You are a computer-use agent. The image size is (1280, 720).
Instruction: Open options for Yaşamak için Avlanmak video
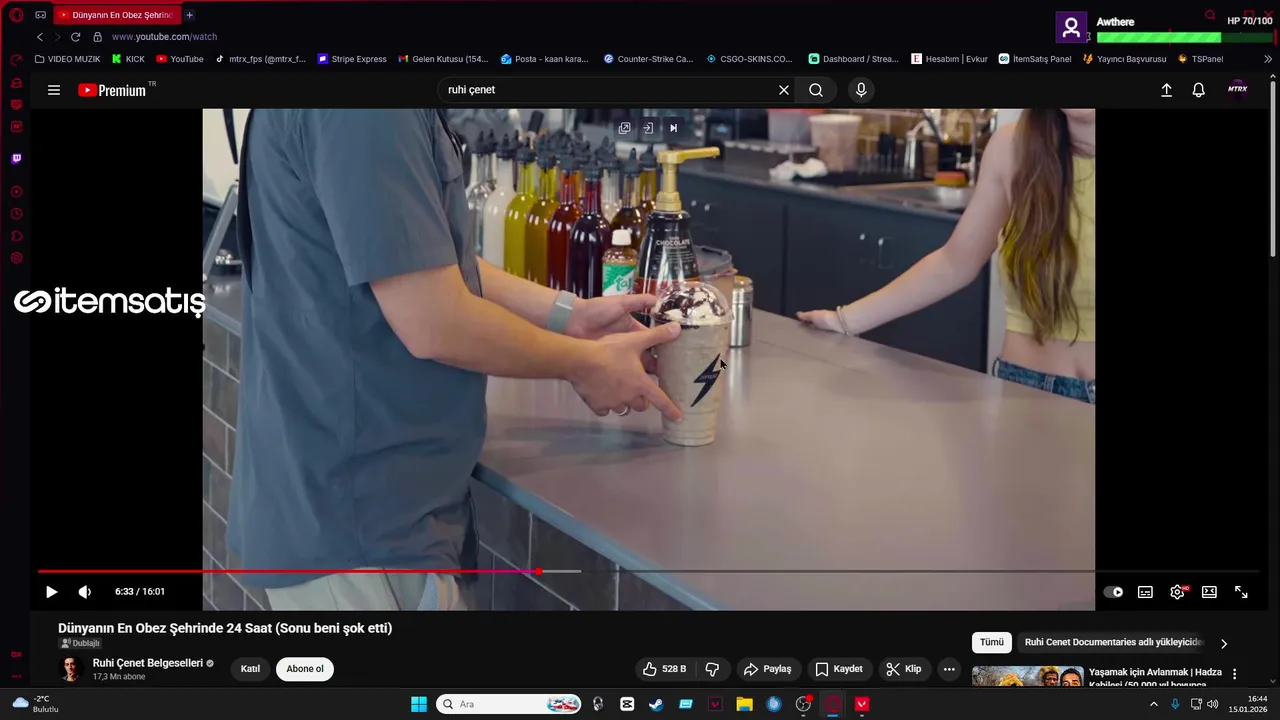(x=1234, y=674)
